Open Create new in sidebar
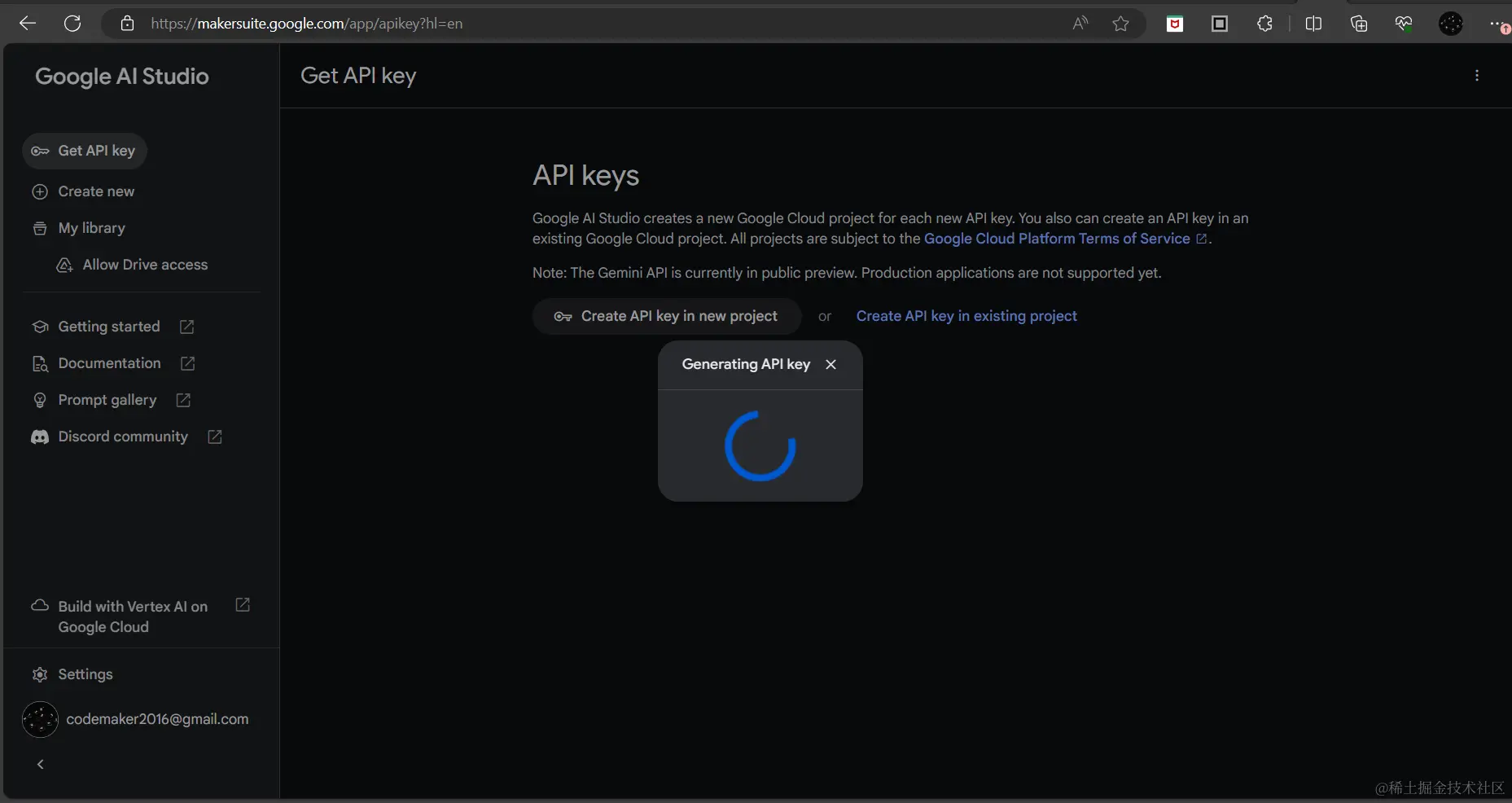Viewport: 1512px width, 803px height. click(96, 191)
